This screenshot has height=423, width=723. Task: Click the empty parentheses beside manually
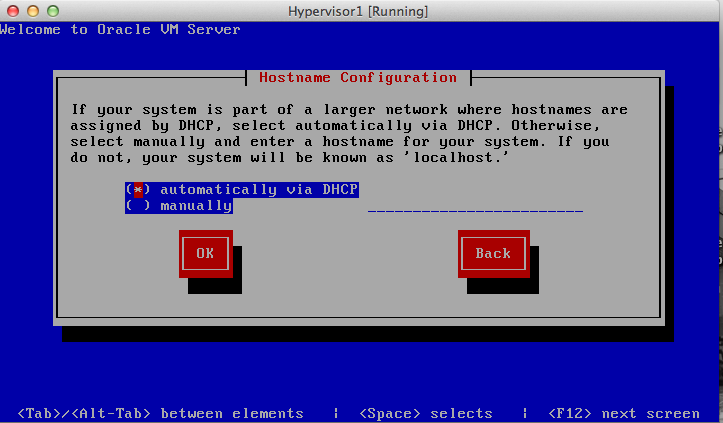click(x=138, y=206)
